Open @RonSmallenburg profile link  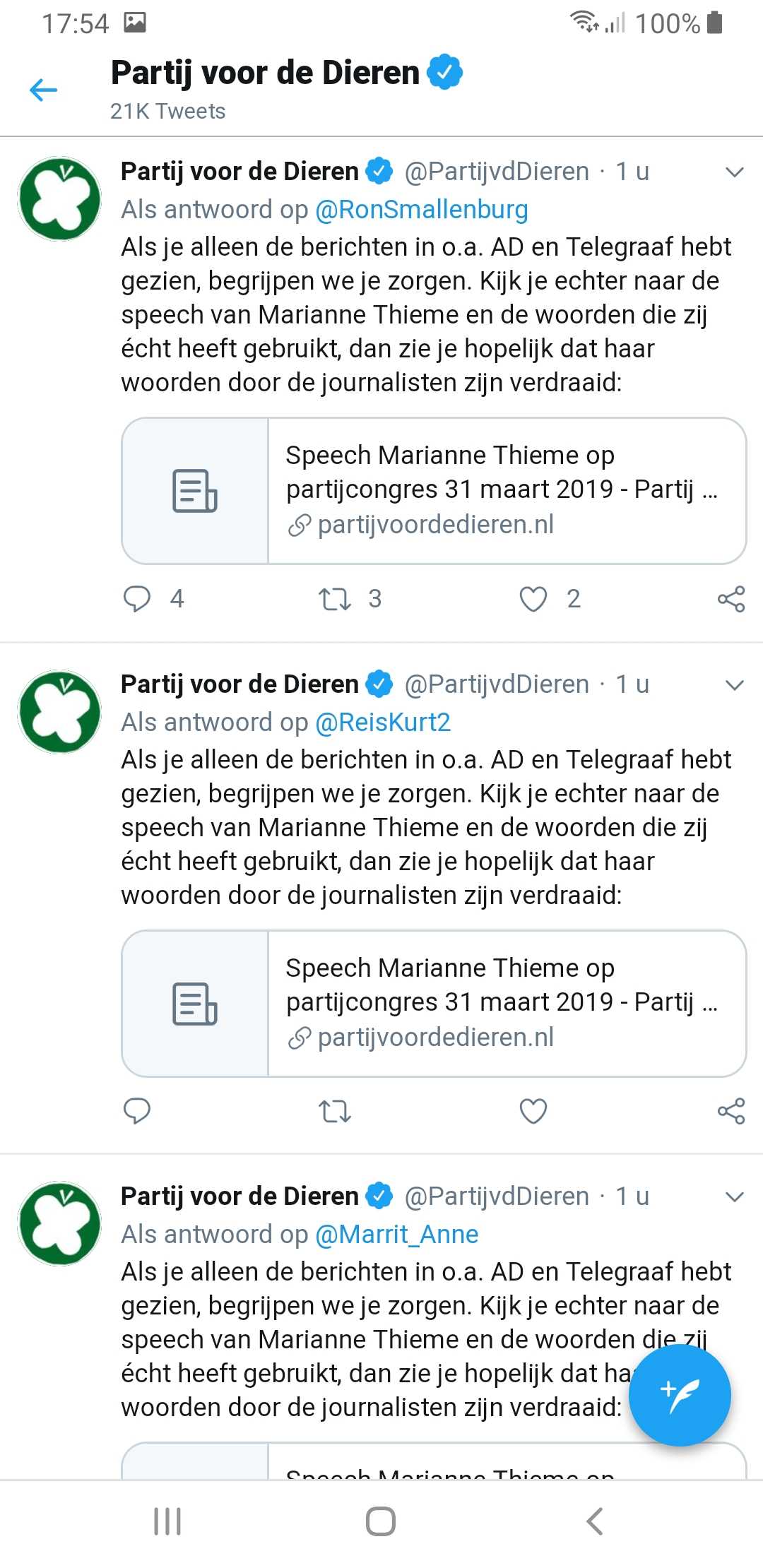(x=422, y=210)
